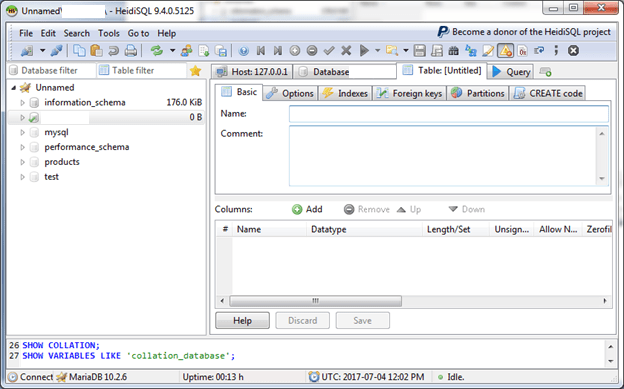Click the yellow favorites star icon
This screenshot has width=624, height=389.
click(x=195, y=71)
